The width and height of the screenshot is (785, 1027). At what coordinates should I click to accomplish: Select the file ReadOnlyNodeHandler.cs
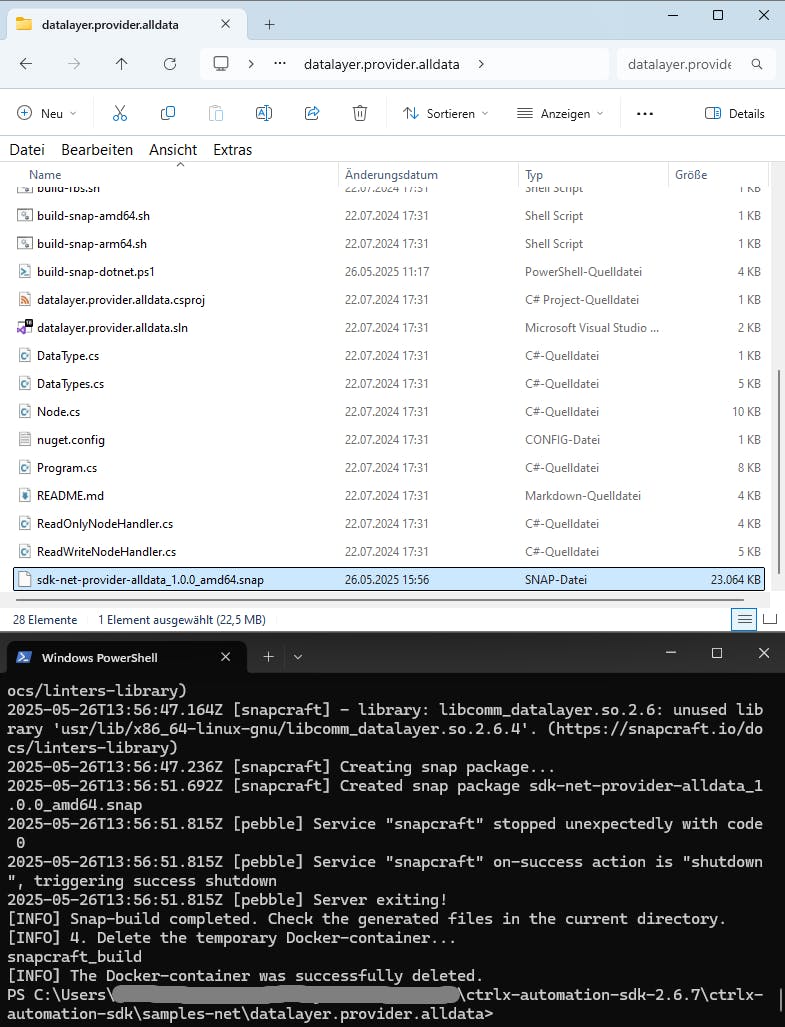tap(389, 523)
